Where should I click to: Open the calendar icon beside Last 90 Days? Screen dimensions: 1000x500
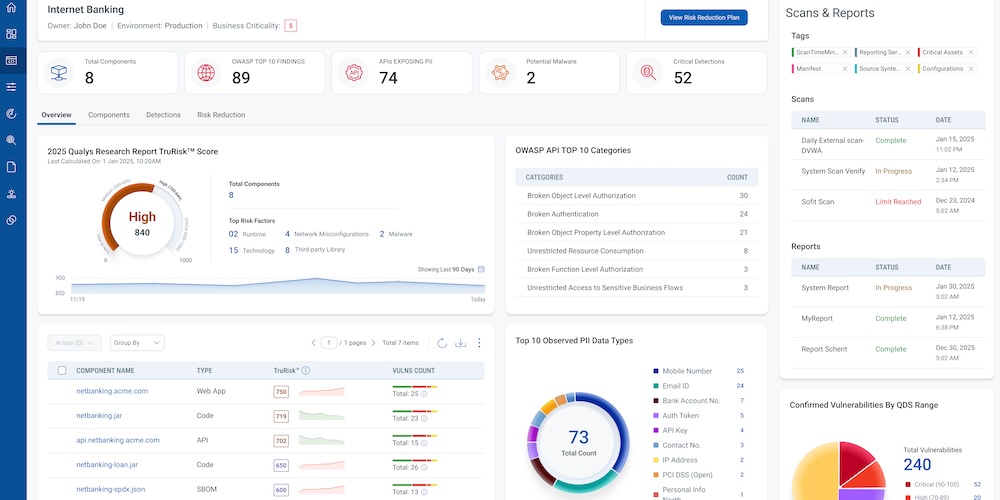pyautogui.click(x=482, y=269)
